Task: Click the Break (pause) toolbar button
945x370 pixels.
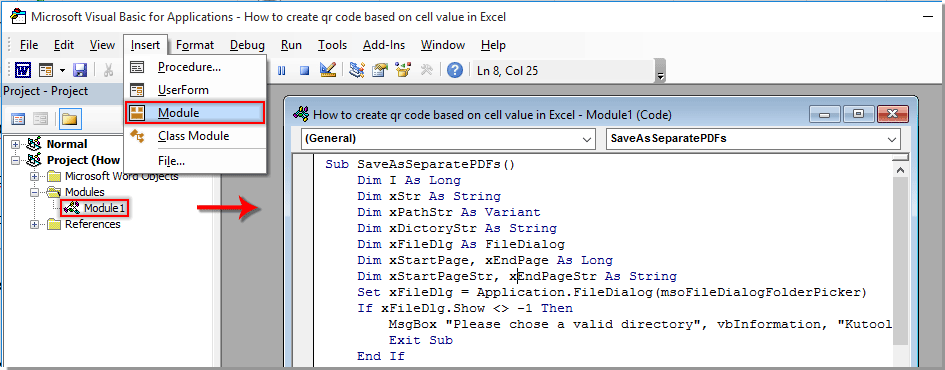Action: tap(281, 71)
